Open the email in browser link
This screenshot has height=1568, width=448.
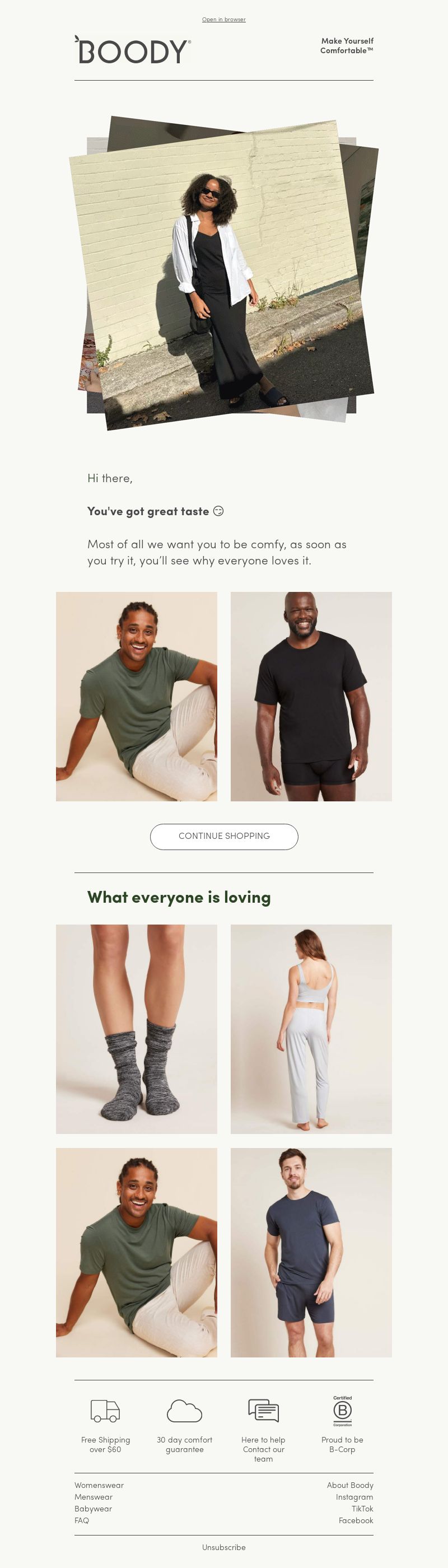pyautogui.click(x=224, y=20)
